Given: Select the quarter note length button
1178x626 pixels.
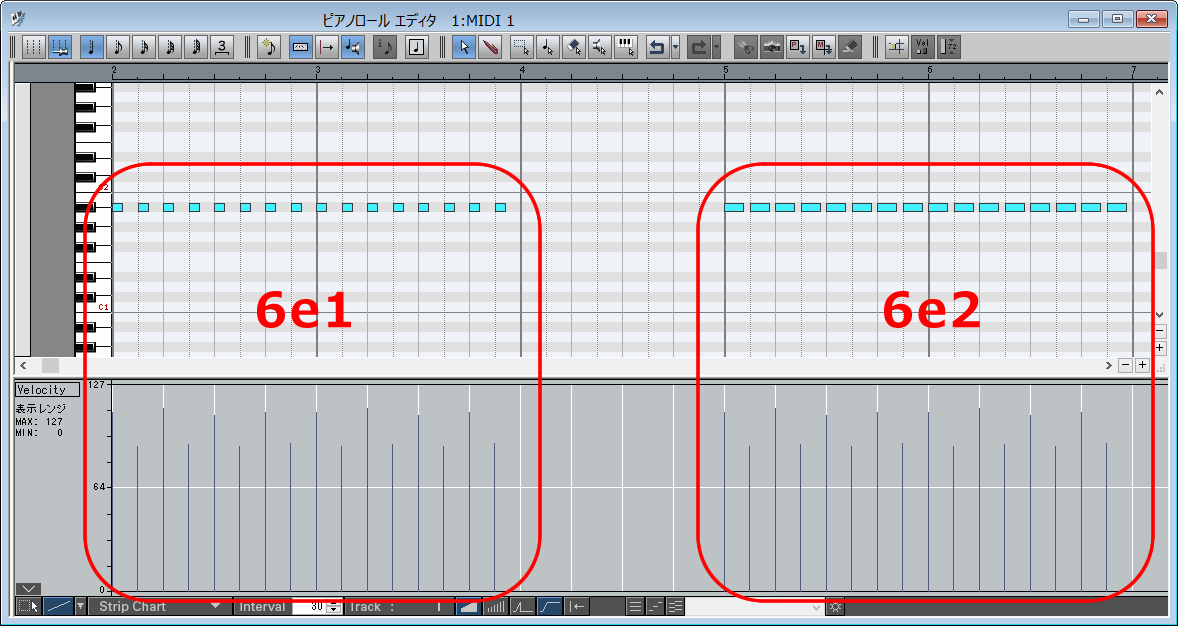Looking at the screenshot, I should [92, 47].
